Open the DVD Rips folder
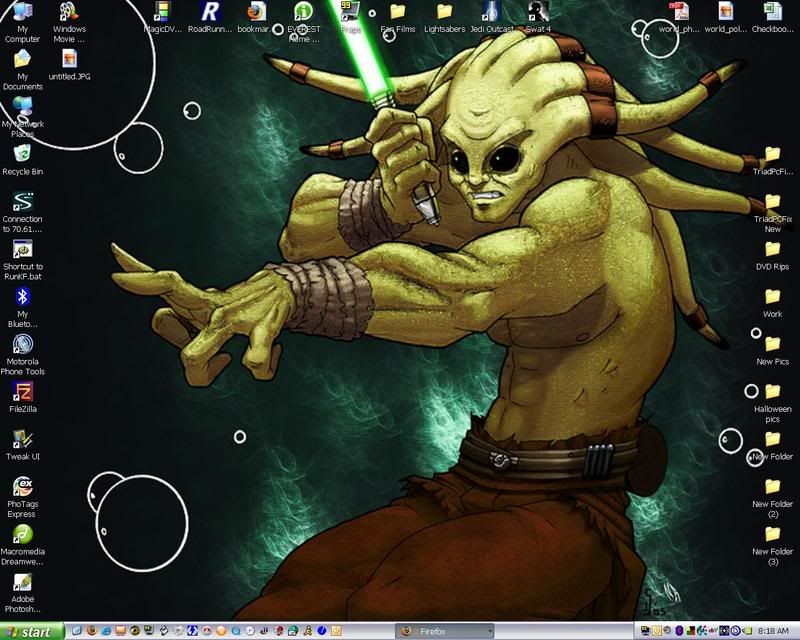The width and height of the screenshot is (800, 640). 772,249
